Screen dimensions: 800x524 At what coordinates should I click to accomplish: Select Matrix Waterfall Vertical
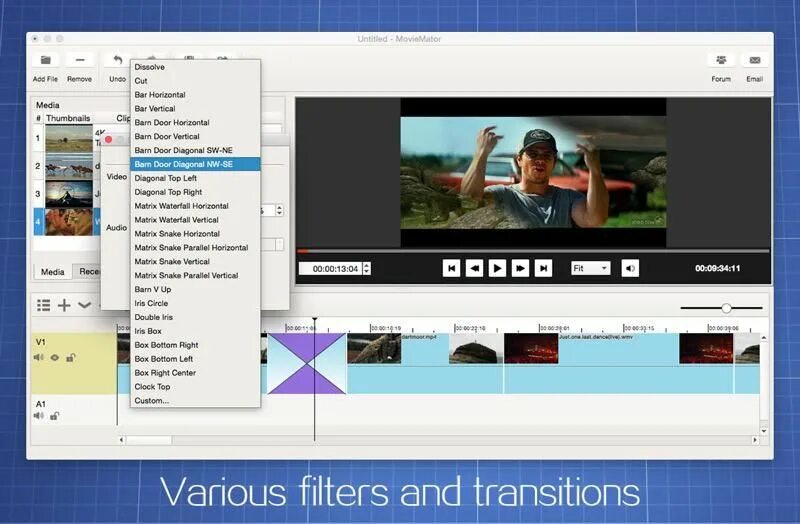(195, 220)
